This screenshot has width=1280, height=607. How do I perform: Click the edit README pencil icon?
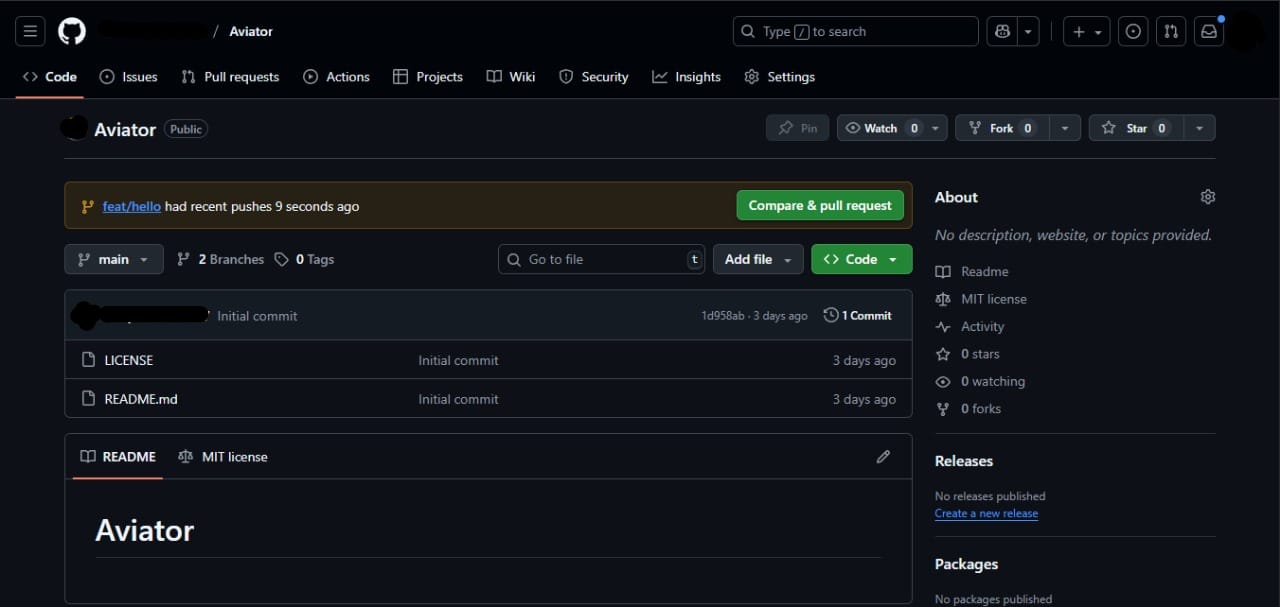883,456
